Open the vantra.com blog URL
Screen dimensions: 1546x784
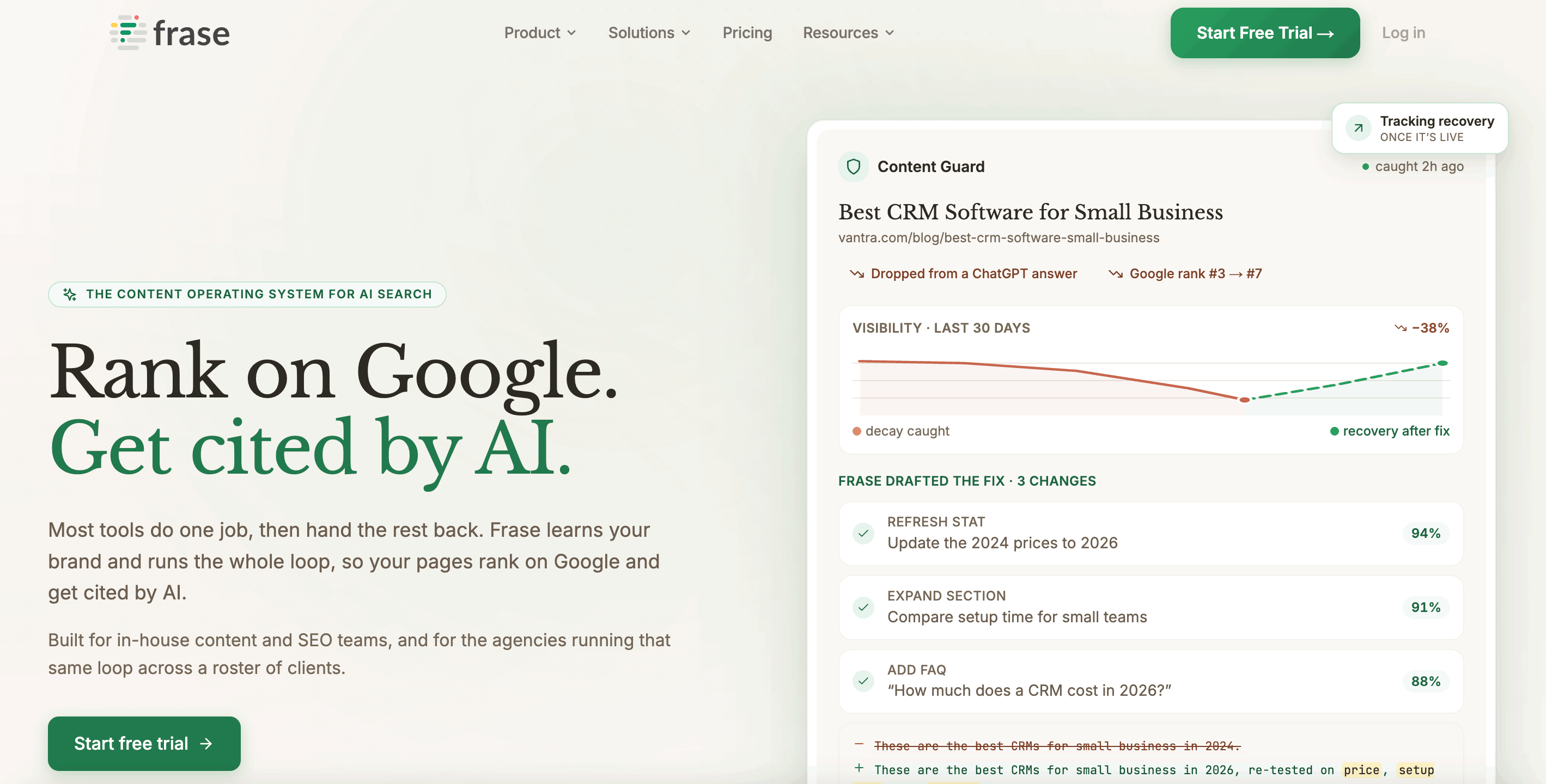pyautogui.click(x=999, y=237)
